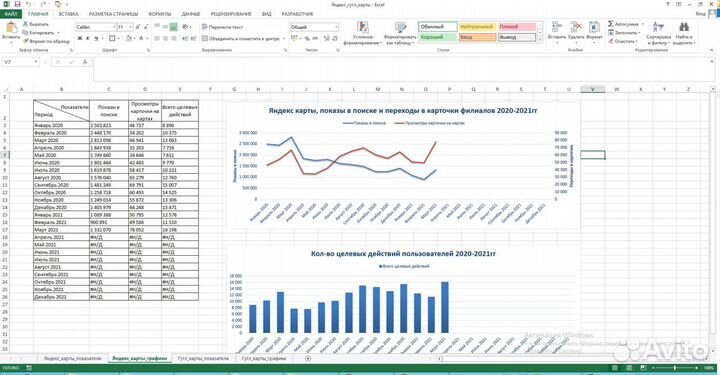Viewport: 720px width, 375px height.
Task: Open Сортировка и фильтр tool
Action: coord(658,33)
